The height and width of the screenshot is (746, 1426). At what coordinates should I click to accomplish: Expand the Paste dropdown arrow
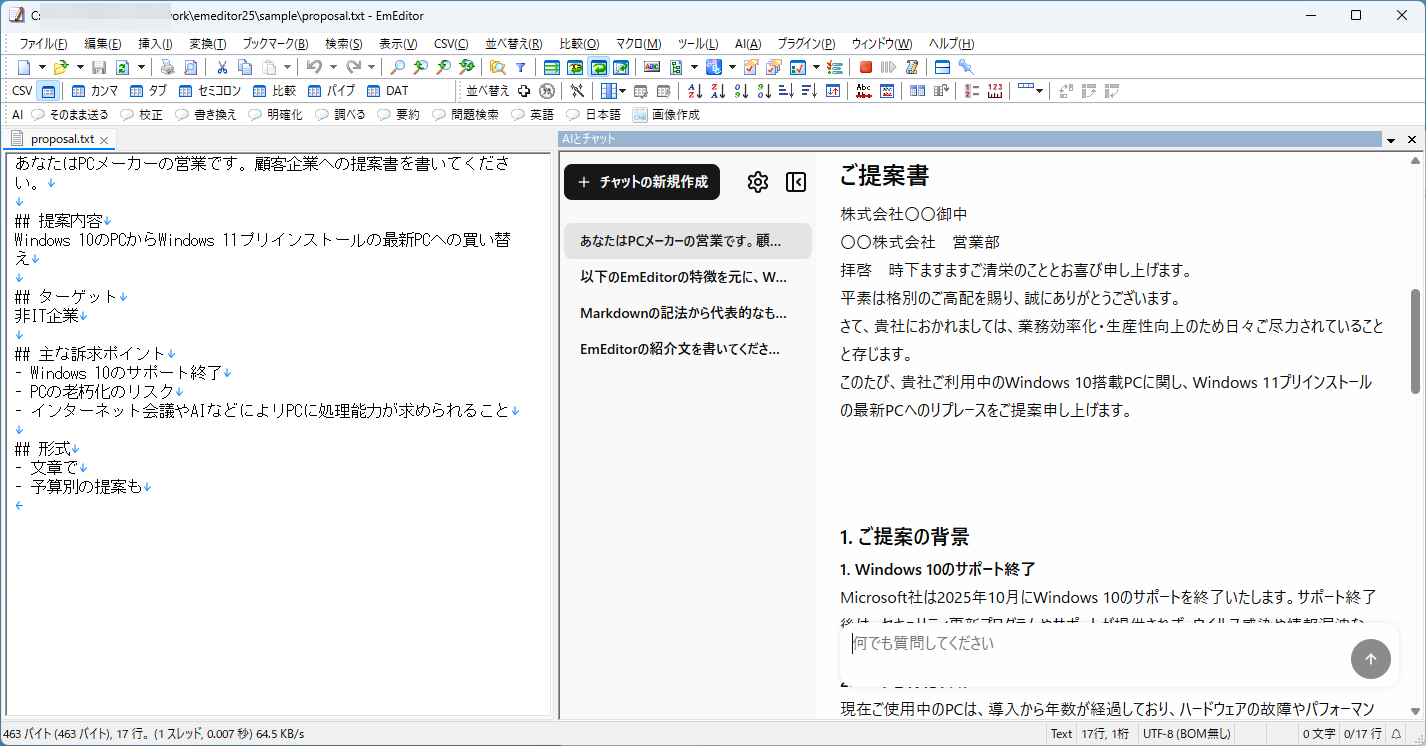pyautogui.click(x=285, y=66)
